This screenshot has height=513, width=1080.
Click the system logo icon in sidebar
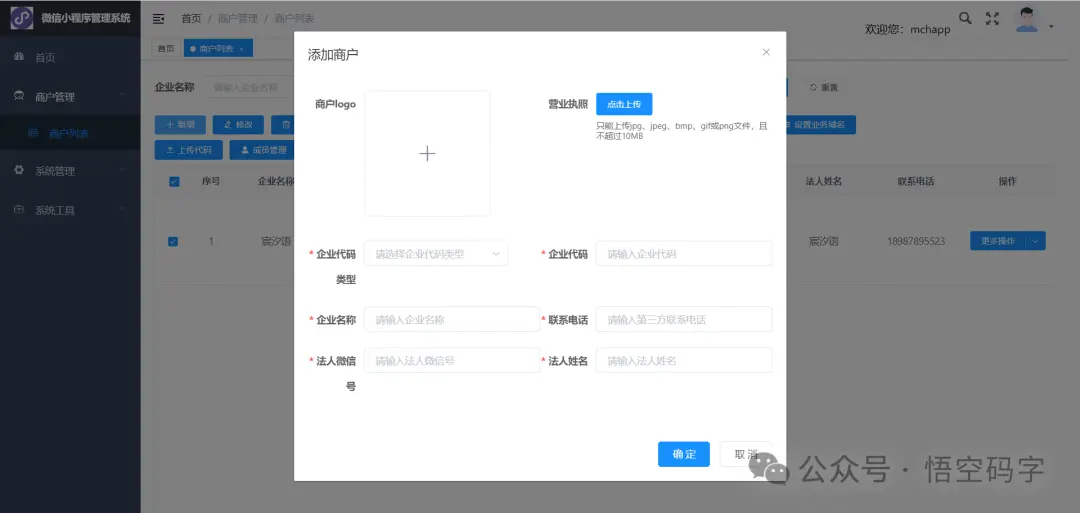[x=21, y=18]
